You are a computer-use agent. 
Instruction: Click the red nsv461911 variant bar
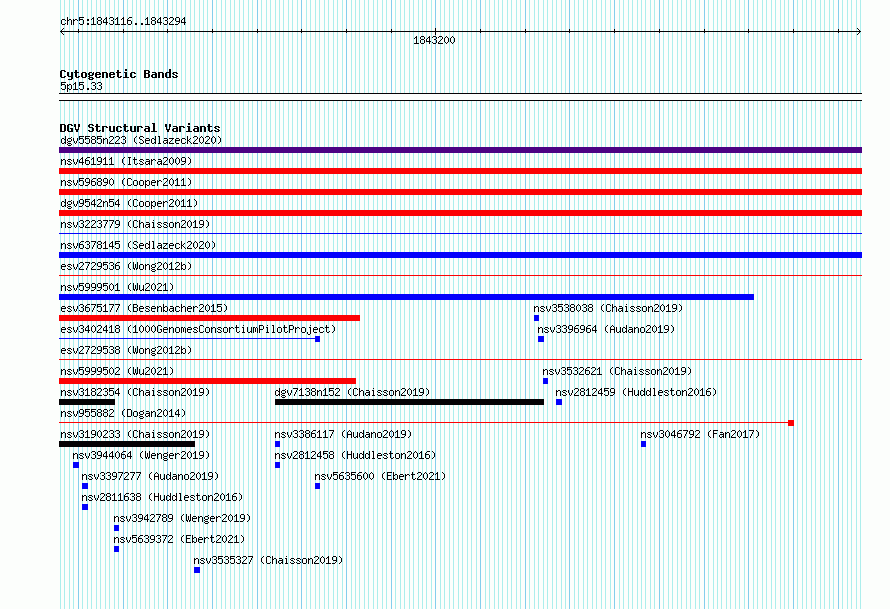[460, 171]
